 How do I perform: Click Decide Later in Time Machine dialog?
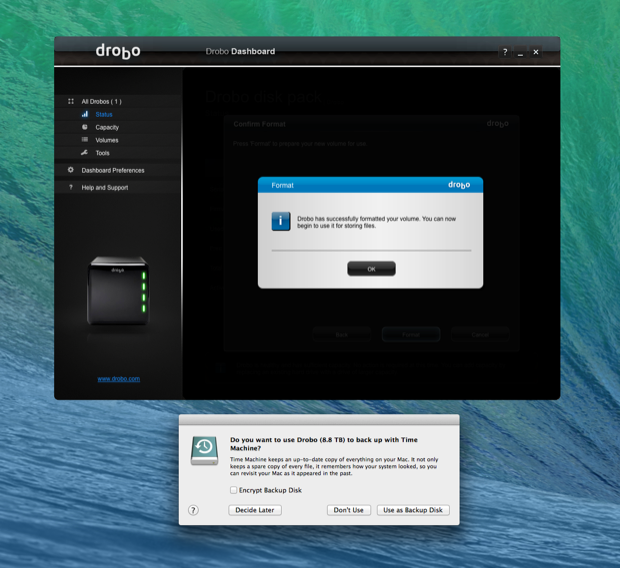(x=255, y=510)
